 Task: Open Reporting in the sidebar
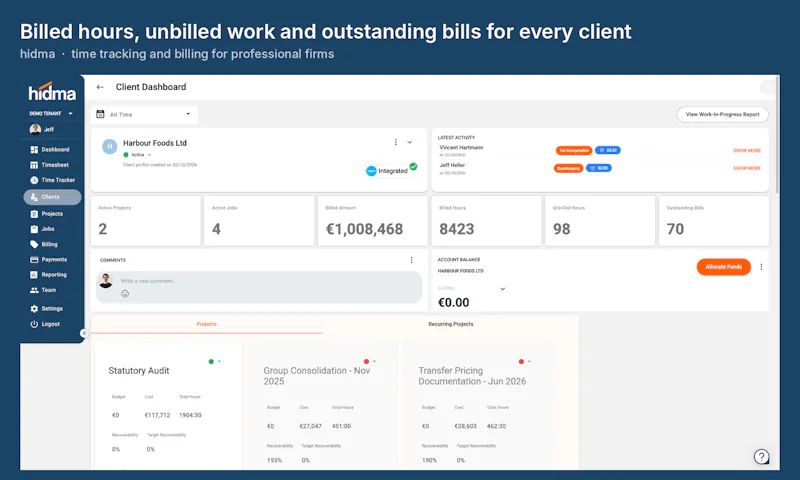[x=48, y=274]
